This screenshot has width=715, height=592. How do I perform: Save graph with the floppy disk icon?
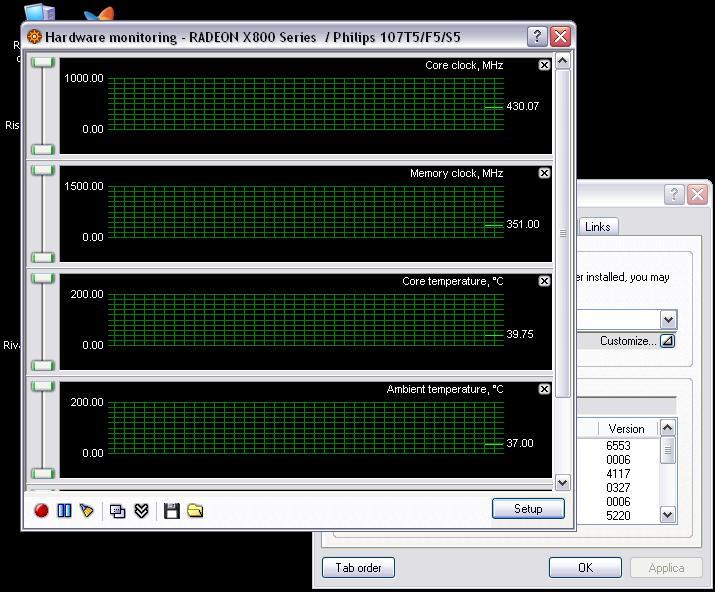point(171,511)
